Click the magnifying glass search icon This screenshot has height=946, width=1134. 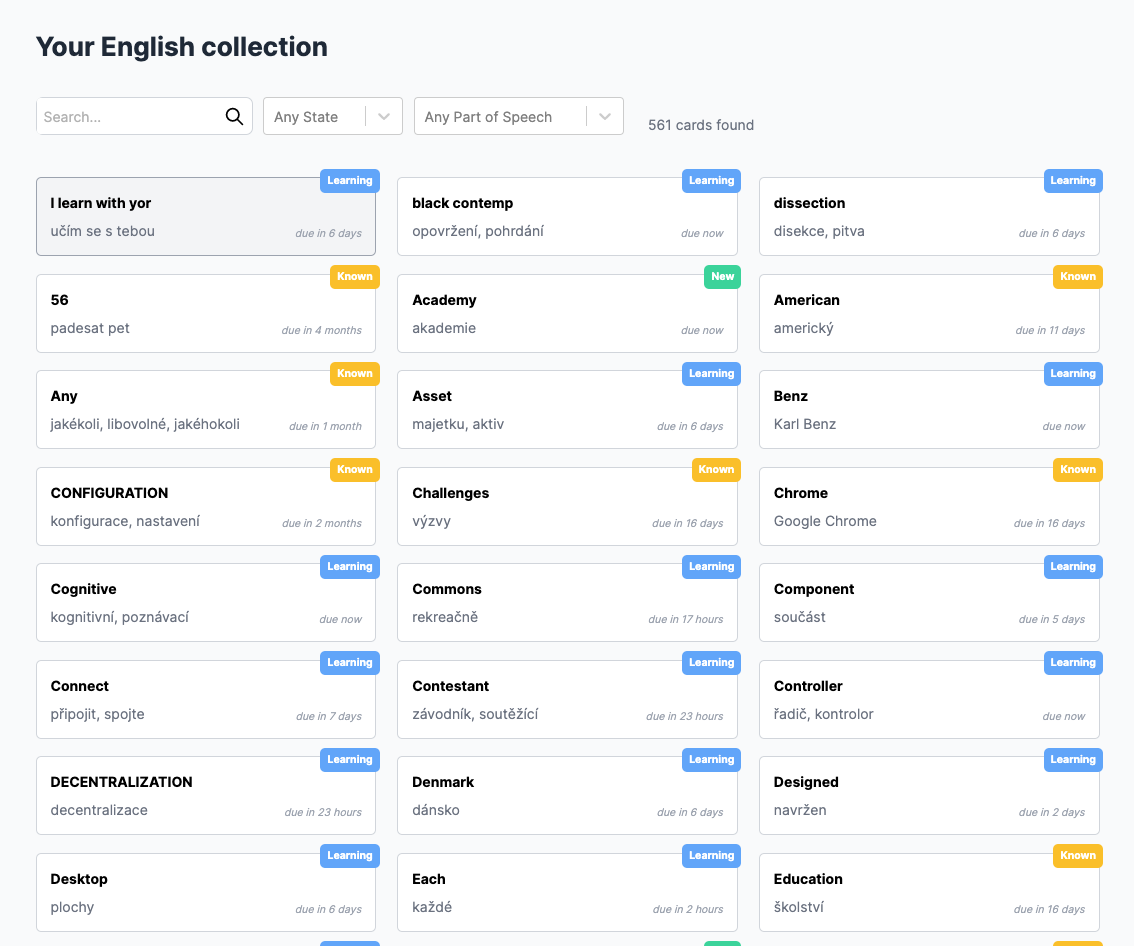[234, 117]
